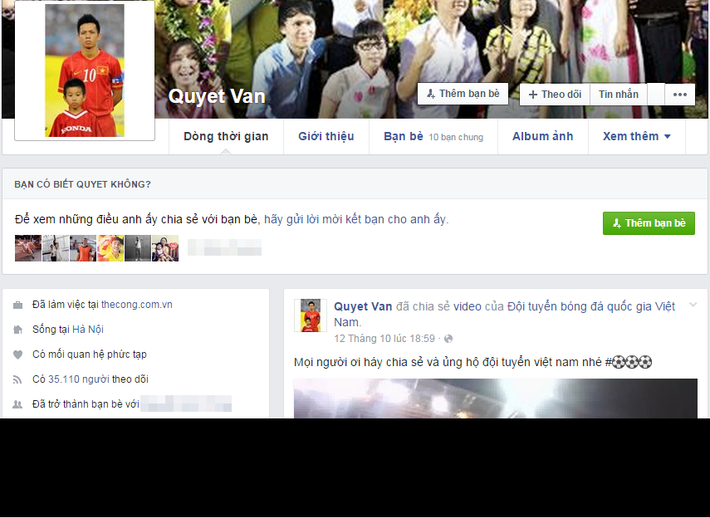Open the first mutual friend thumbnail
The width and height of the screenshot is (710, 518).
click(28, 248)
